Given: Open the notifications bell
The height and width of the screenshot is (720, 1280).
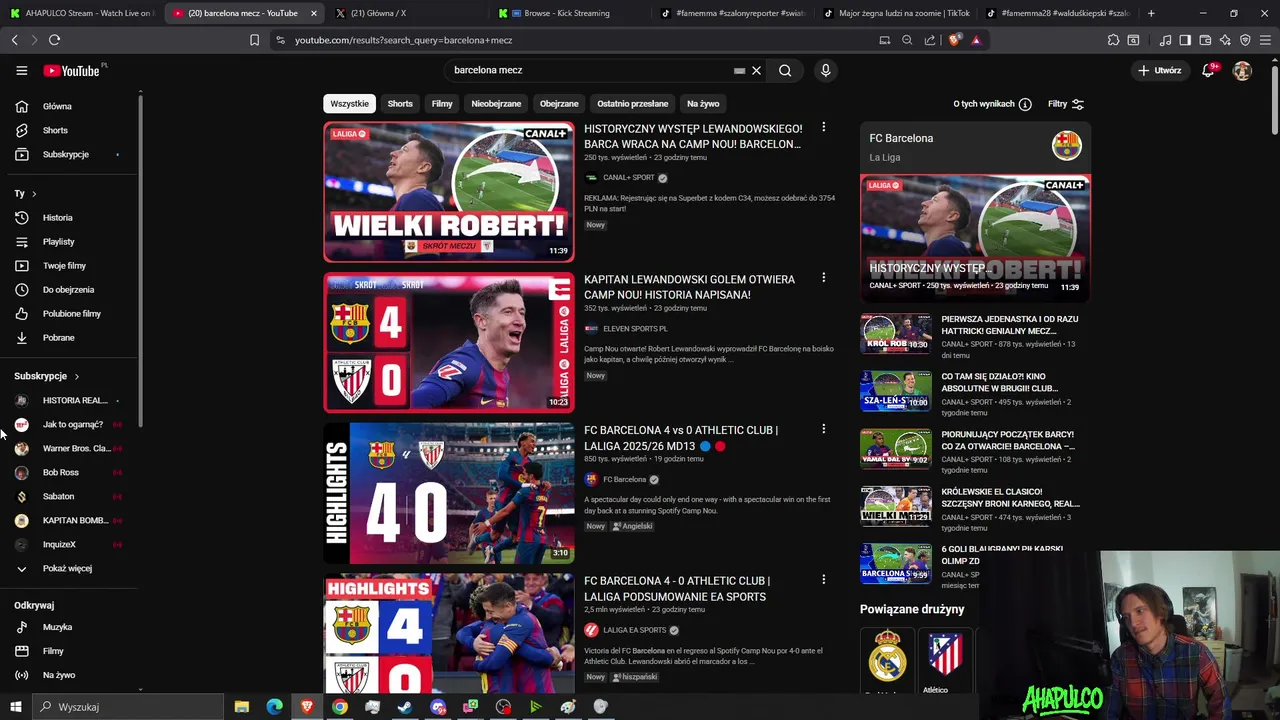Looking at the screenshot, I should click(x=1208, y=71).
